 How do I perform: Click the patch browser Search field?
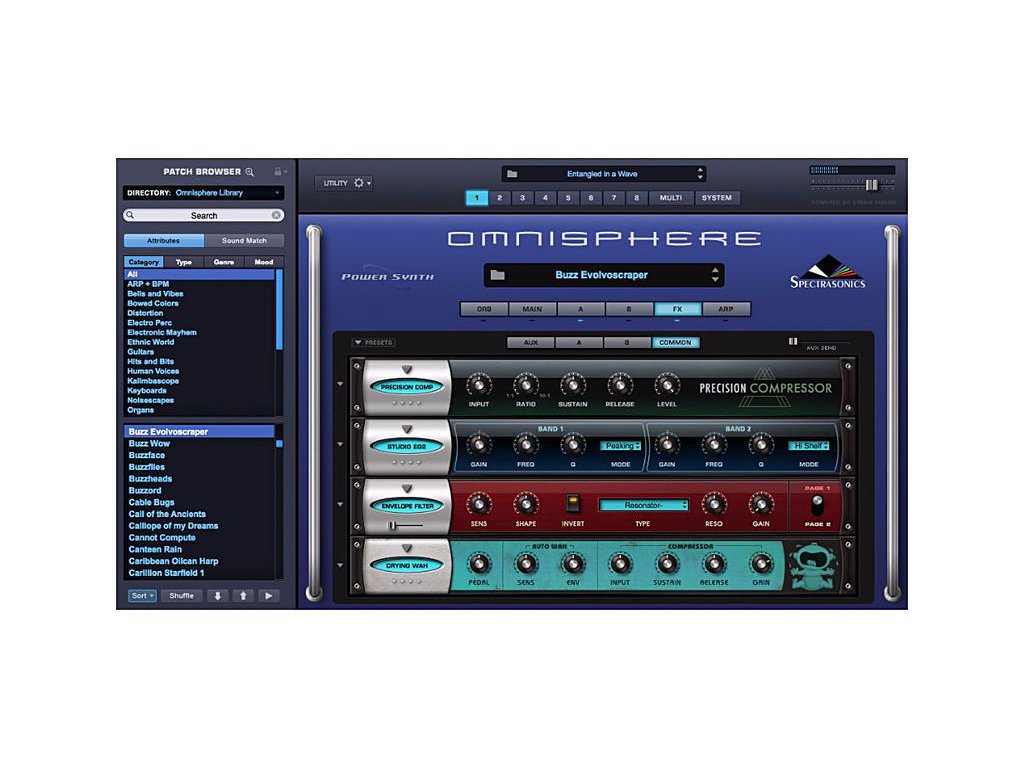click(x=204, y=215)
